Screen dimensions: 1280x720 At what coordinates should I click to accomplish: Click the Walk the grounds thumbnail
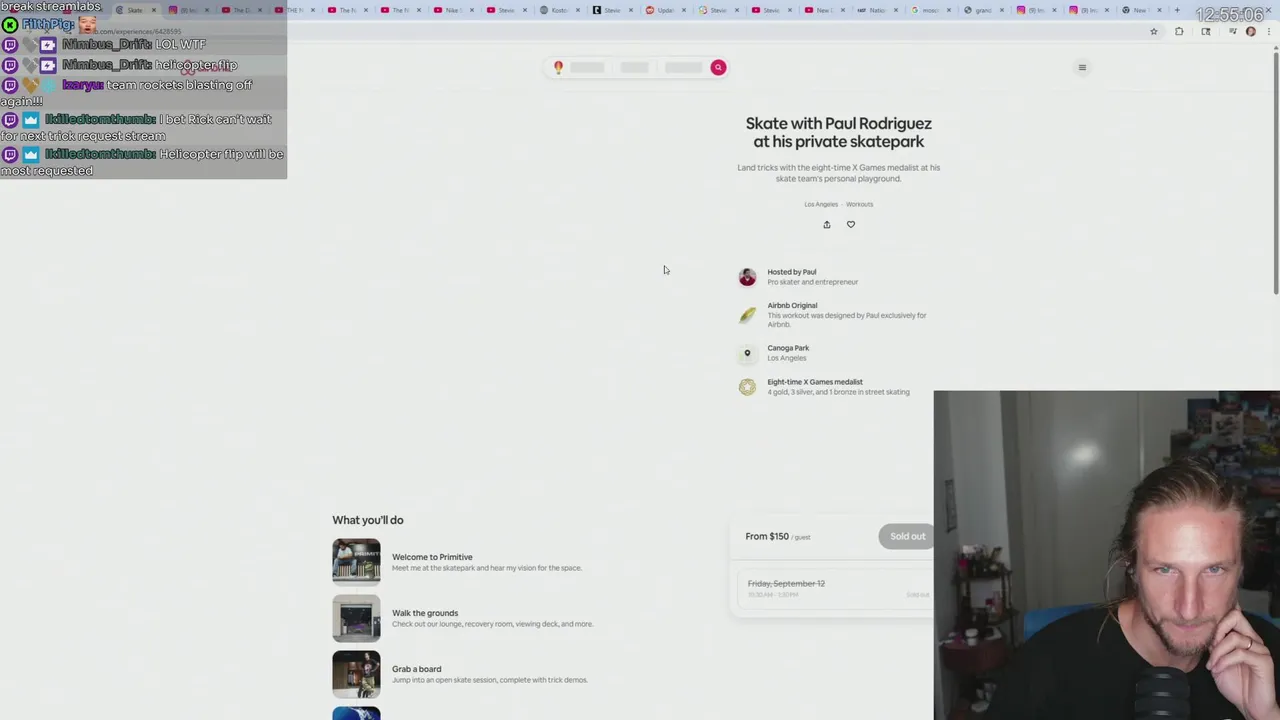pos(356,618)
